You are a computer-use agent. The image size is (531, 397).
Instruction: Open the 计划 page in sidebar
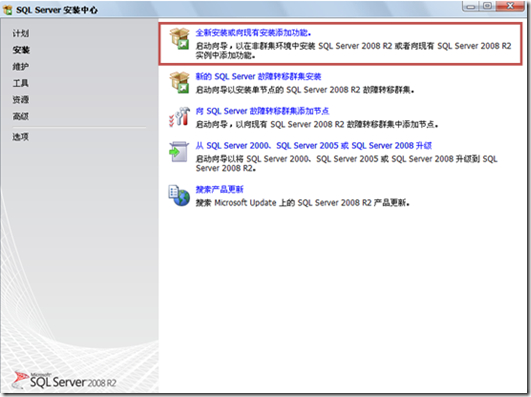pos(21,33)
